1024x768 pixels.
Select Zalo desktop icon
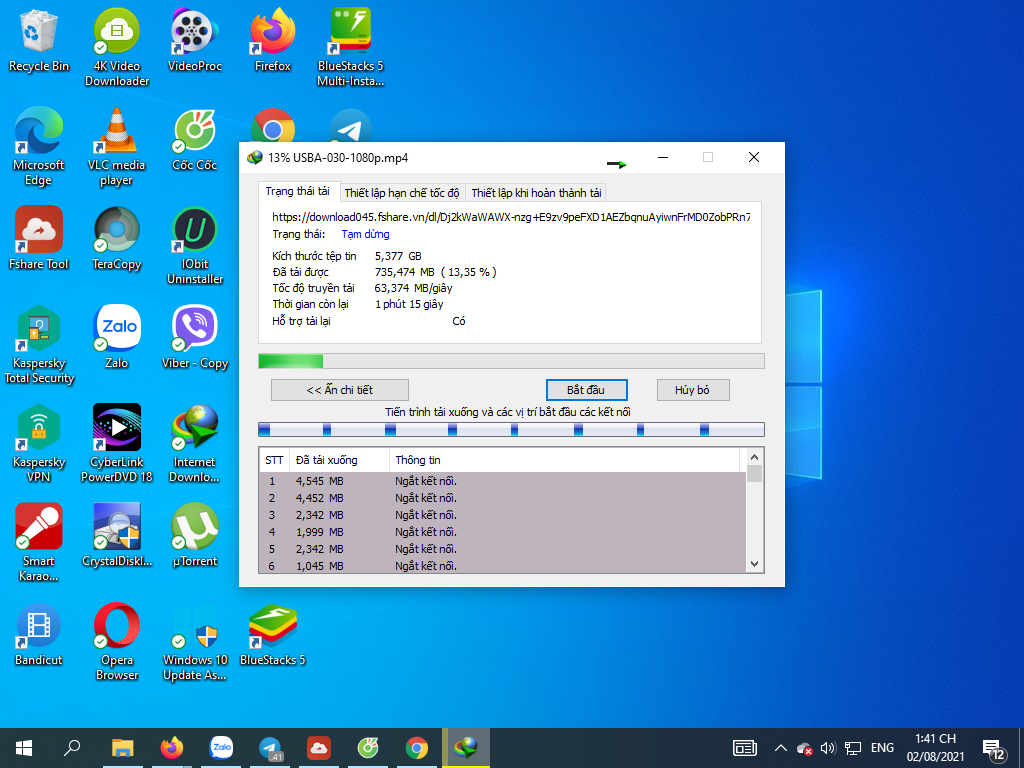(117, 338)
